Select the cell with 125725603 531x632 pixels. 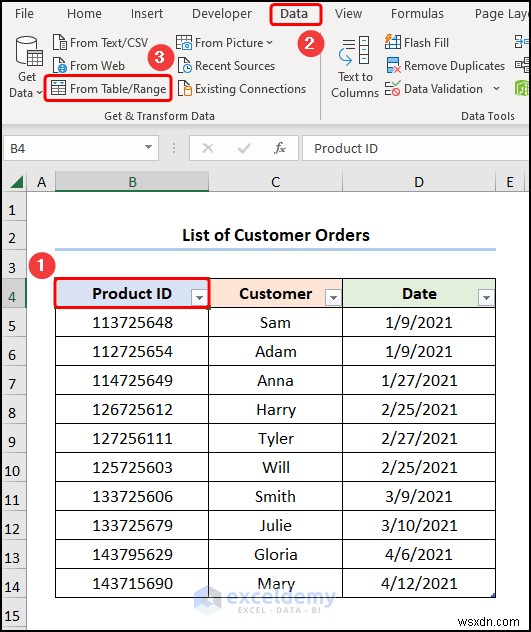[x=132, y=468]
